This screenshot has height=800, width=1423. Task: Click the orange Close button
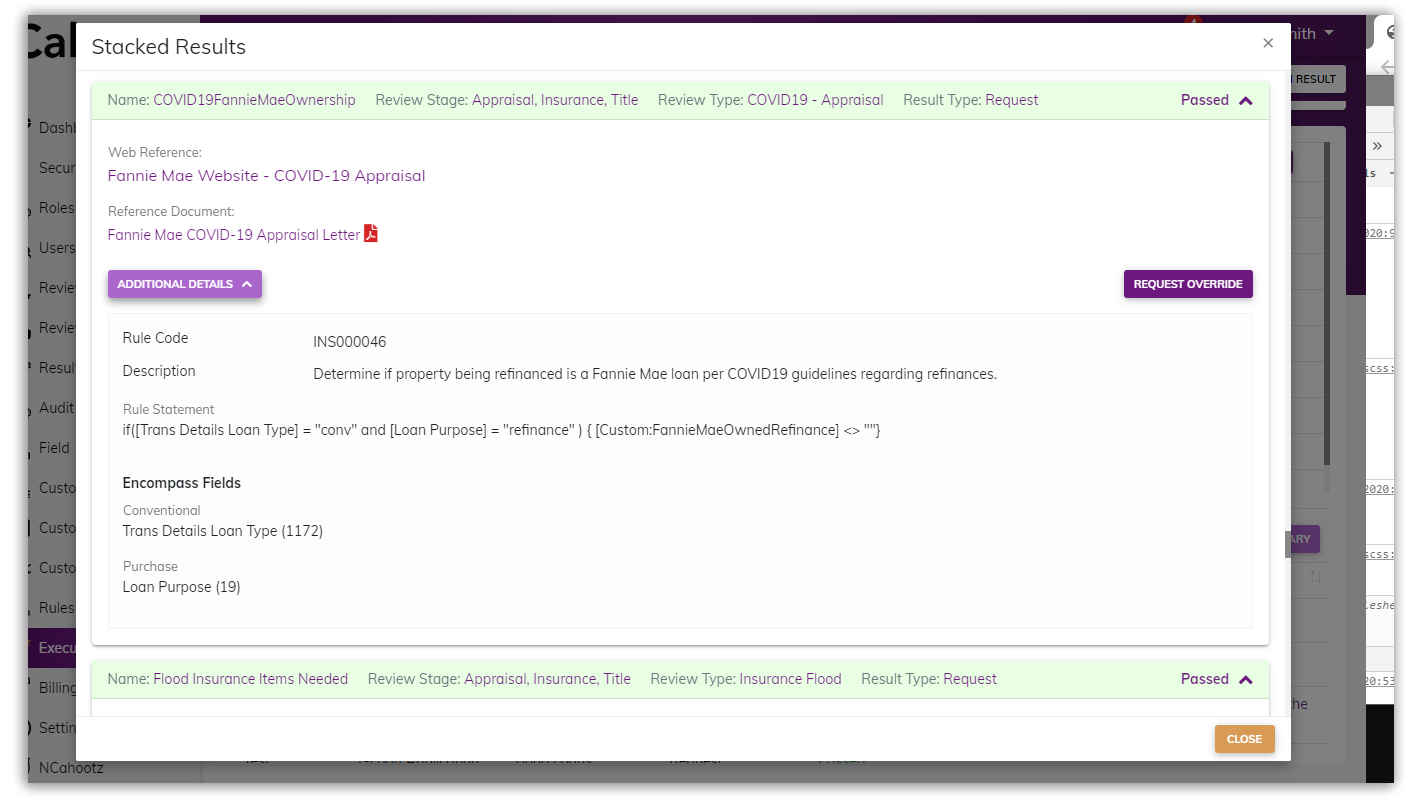click(x=1245, y=739)
